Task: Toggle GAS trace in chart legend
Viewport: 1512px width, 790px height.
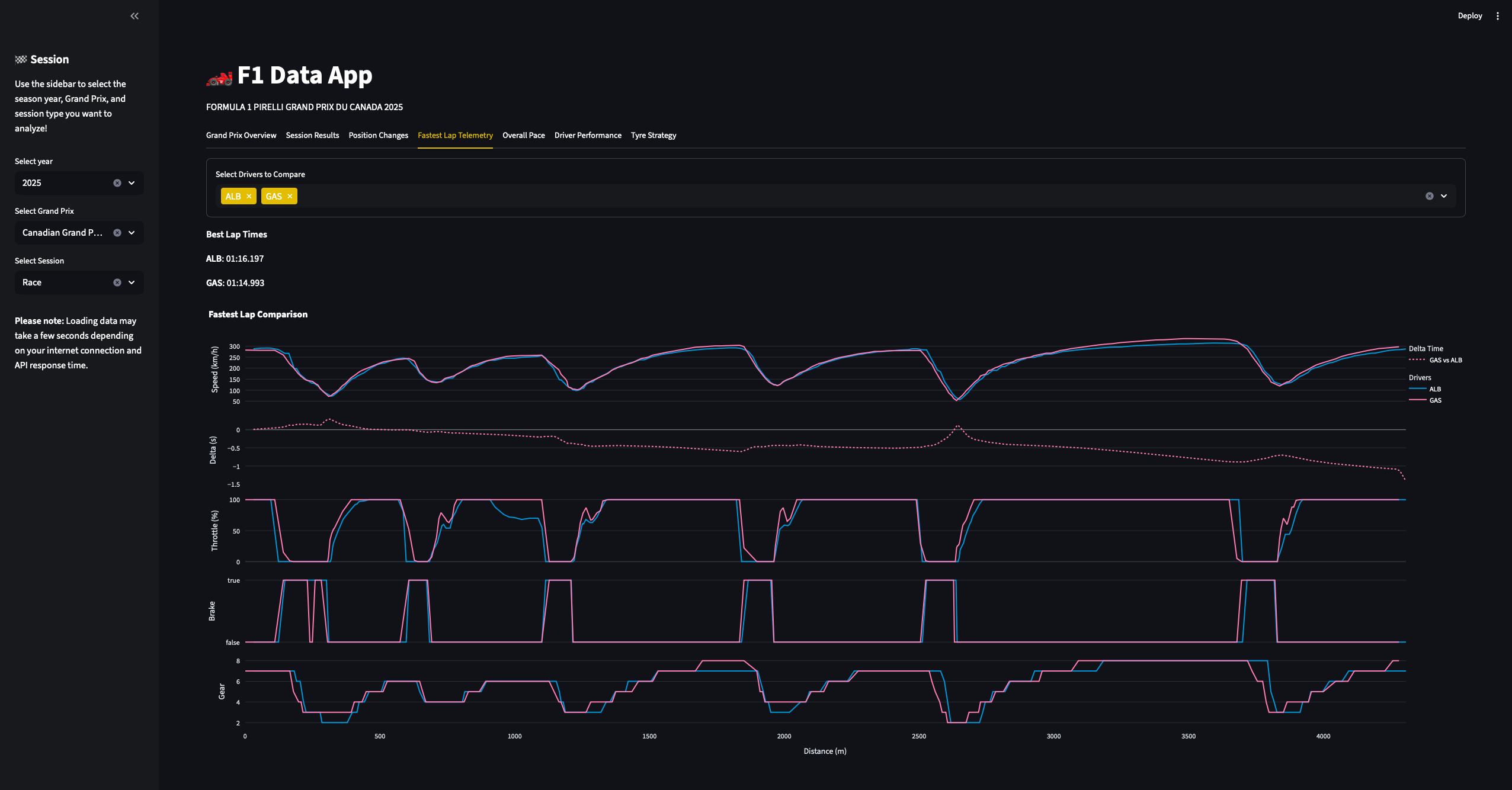Action: click(1425, 400)
